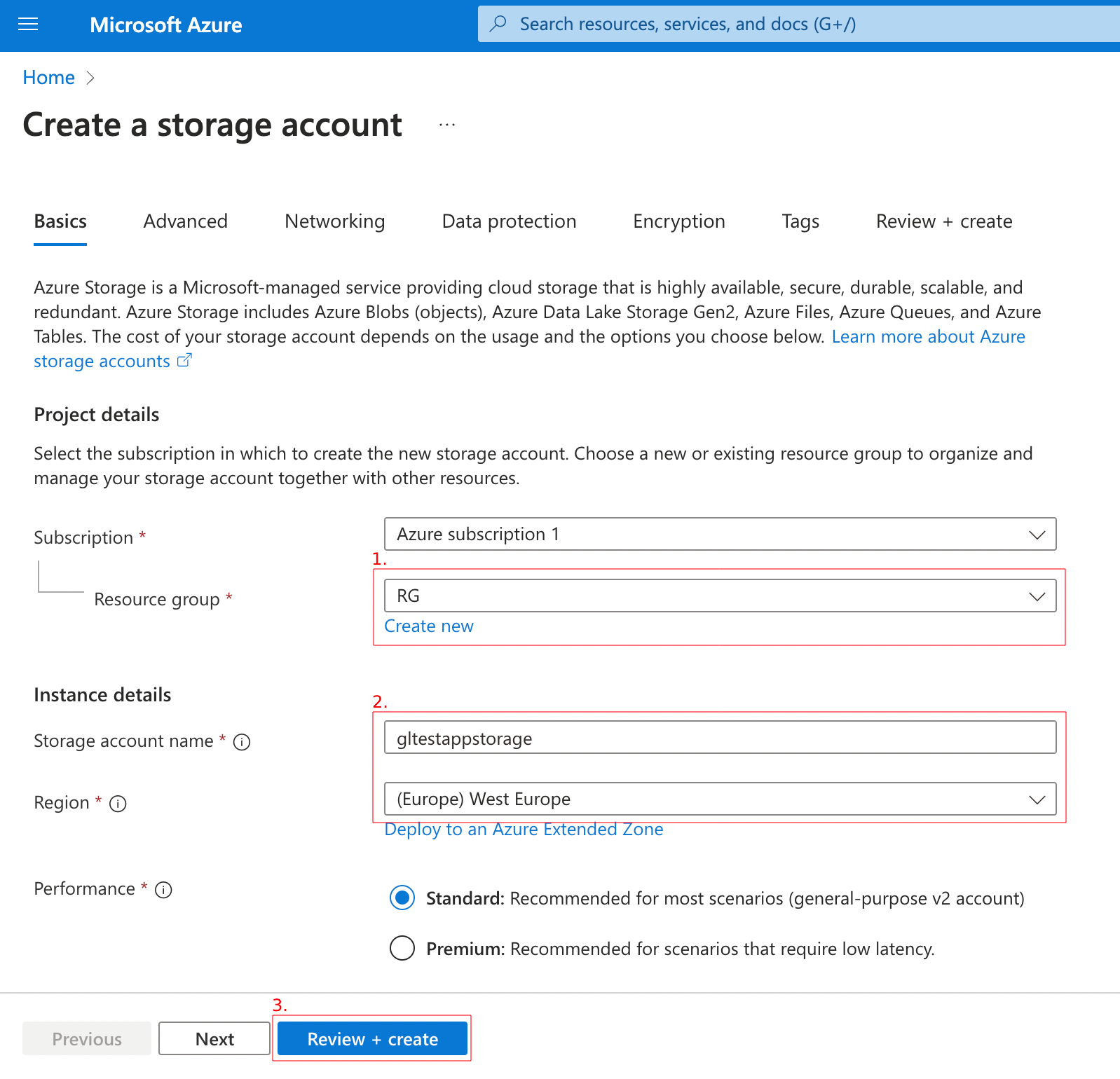Click the Storage account name input field
The height and width of the screenshot is (1079, 1120).
pyautogui.click(x=720, y=737)
